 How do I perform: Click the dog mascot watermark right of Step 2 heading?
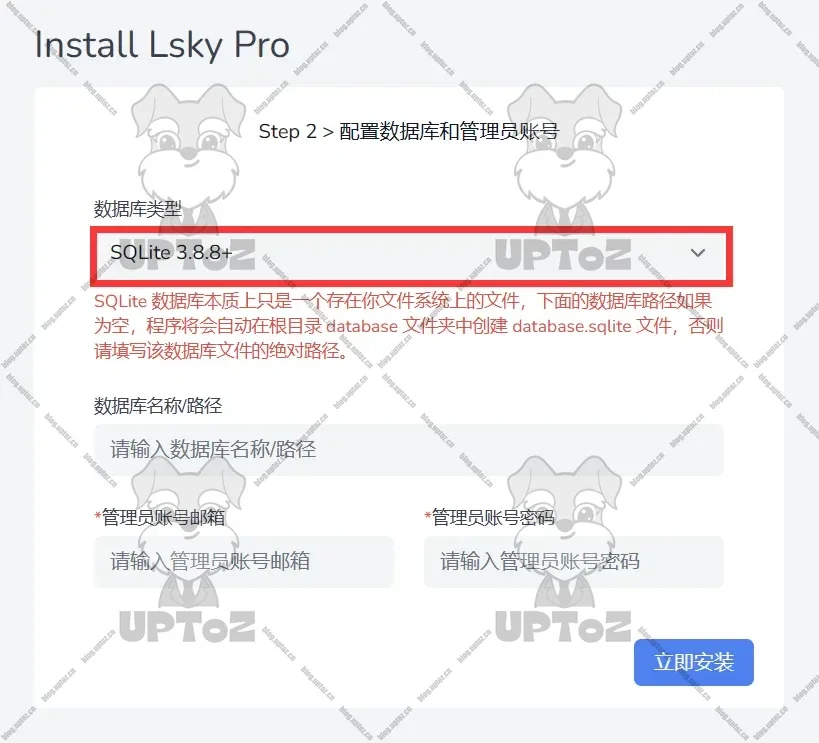click(x=564, y=159)
